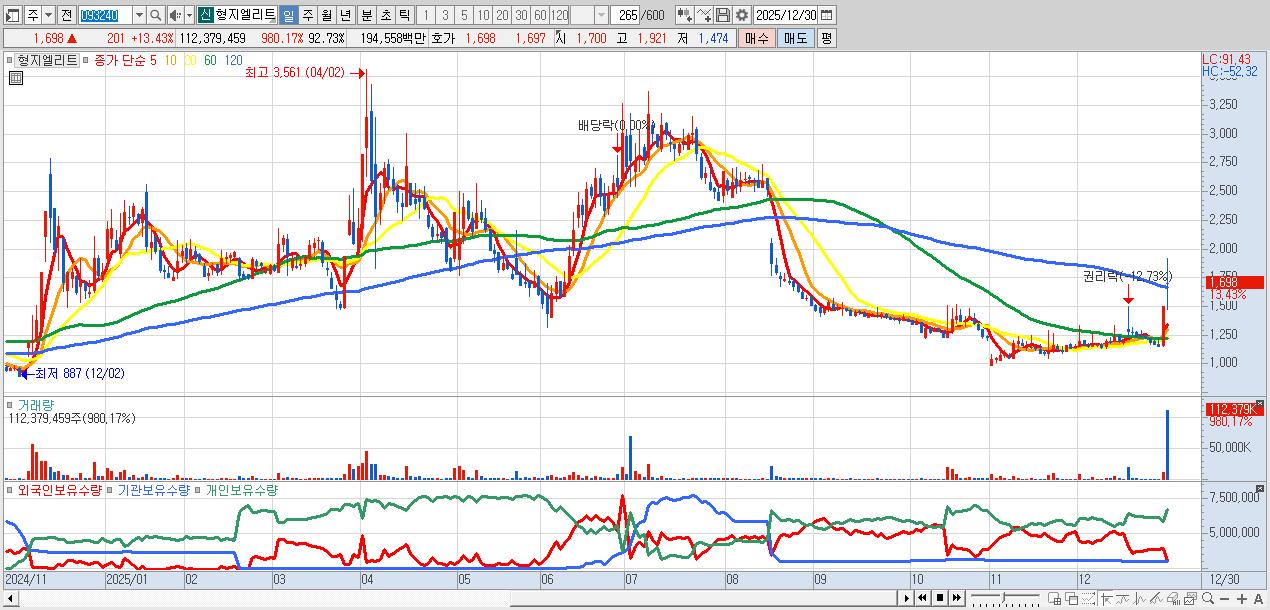Select weekly 주 chart period
Viewport: 1270px width, 610px height.
pos(306,16)
